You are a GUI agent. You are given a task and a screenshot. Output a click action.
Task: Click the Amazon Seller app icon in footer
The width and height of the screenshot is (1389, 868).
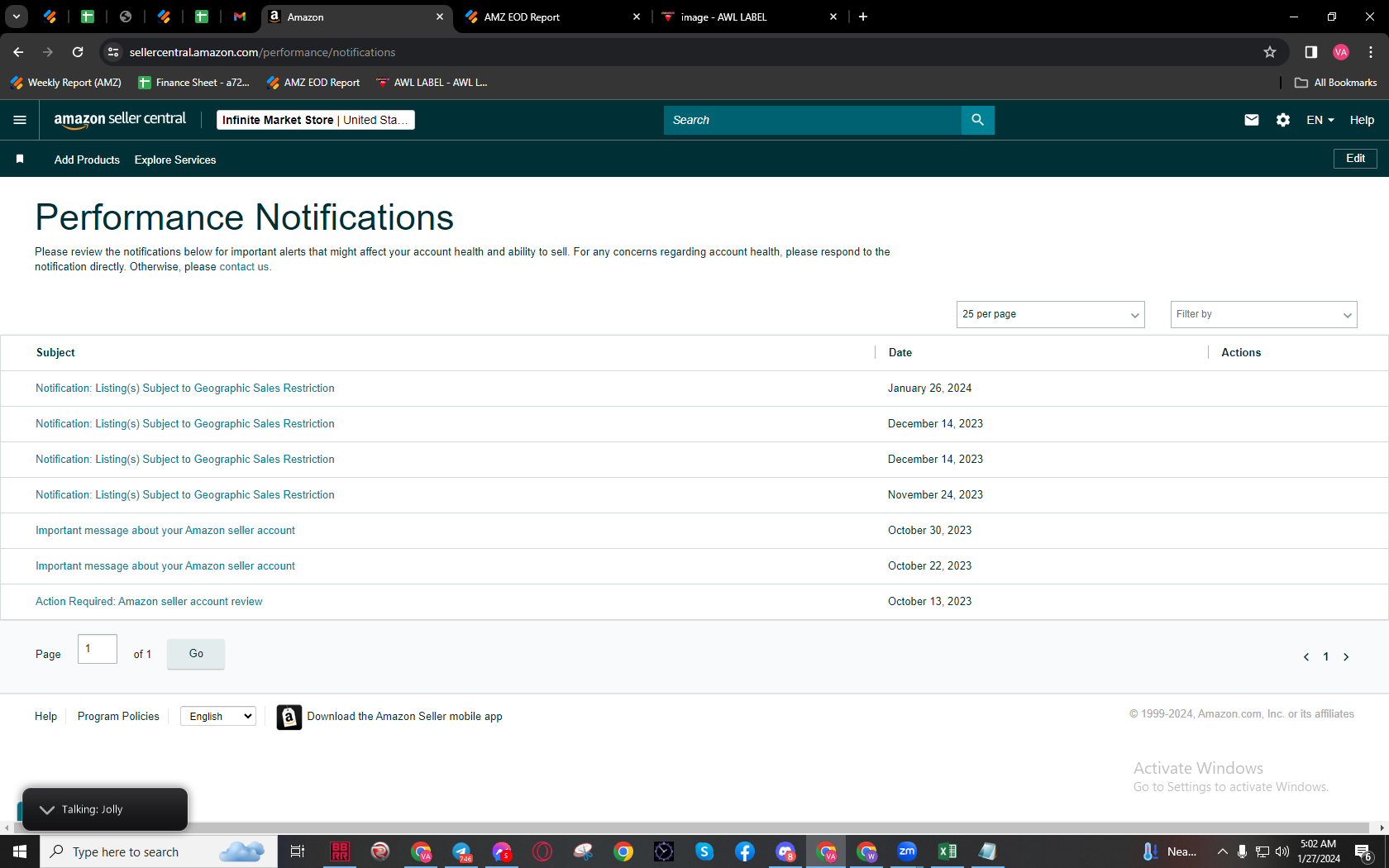pyautogui.click(x=289, y=717)
